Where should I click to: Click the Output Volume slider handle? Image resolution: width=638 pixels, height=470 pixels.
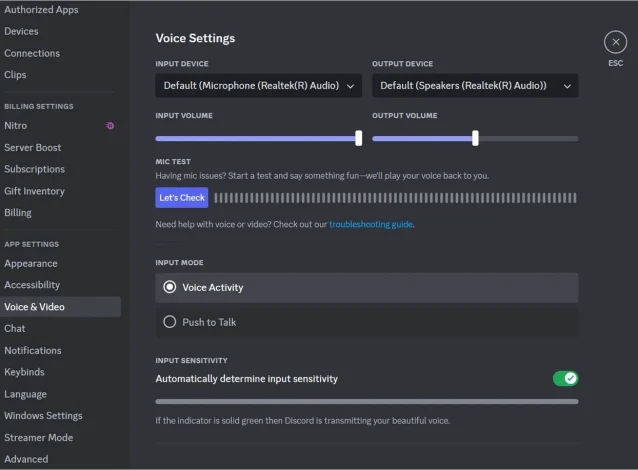coord(475,138)
